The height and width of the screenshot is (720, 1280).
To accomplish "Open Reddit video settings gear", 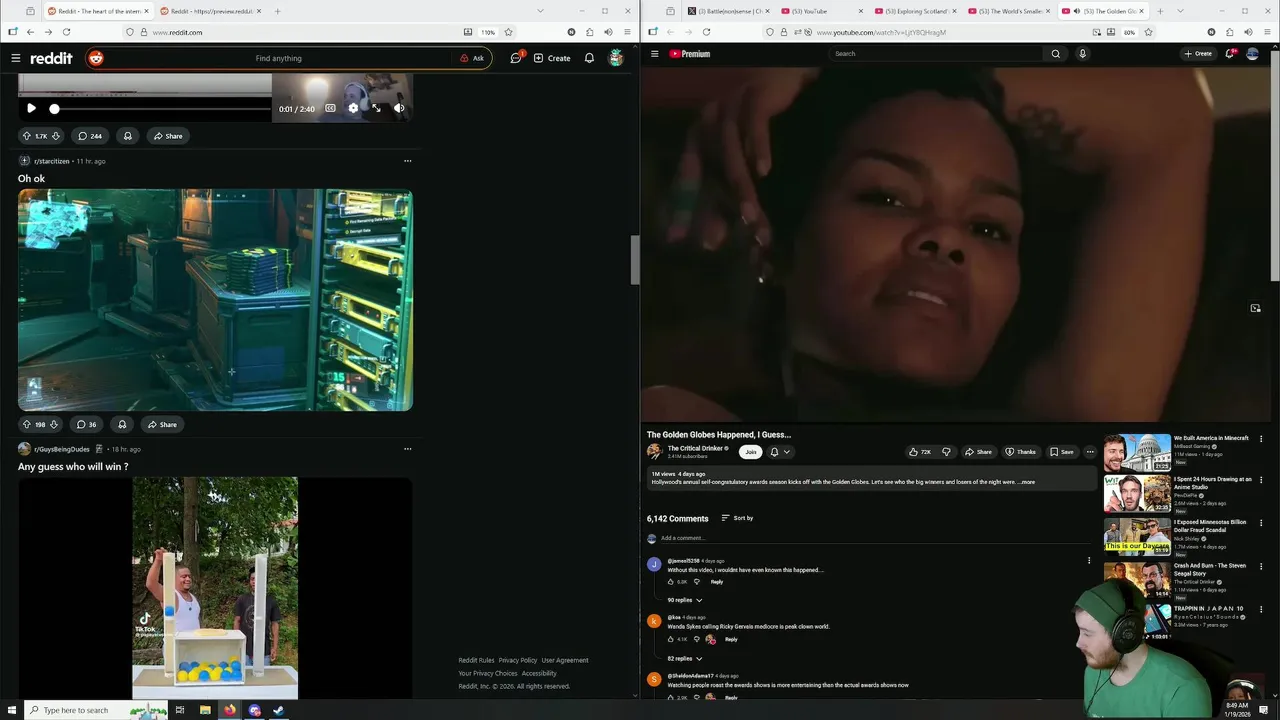I will pyautogui.click(x=353, y=108).
